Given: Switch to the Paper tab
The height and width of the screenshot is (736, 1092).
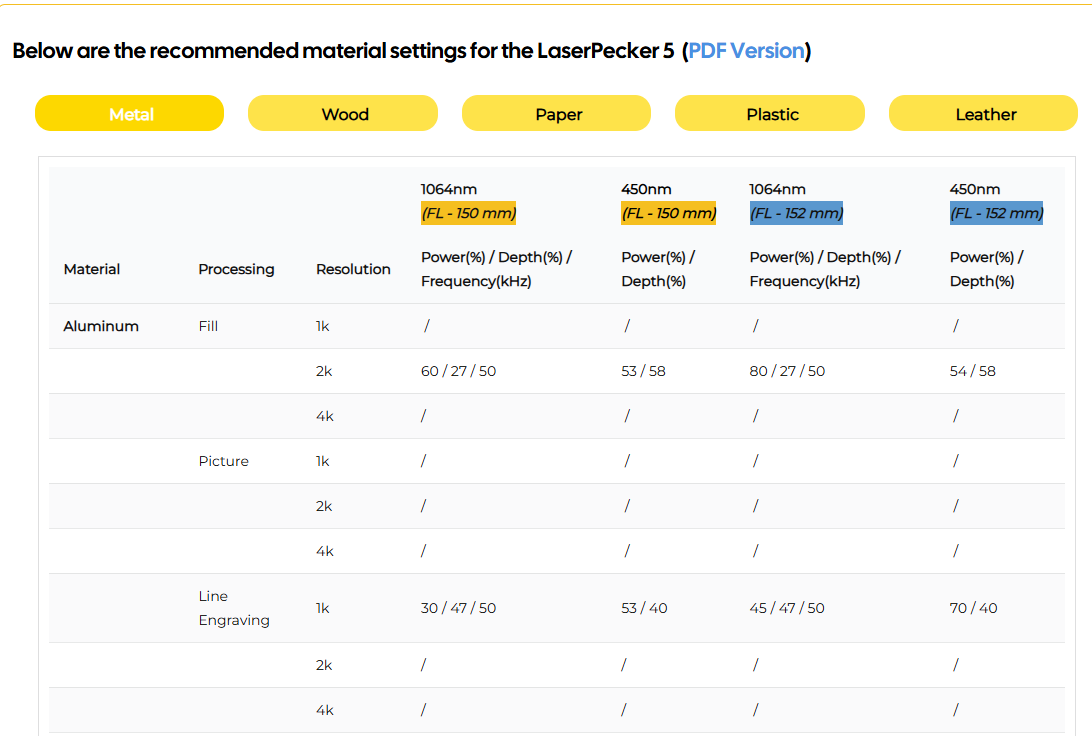Looking at the screenshot, I should point(556,113).
